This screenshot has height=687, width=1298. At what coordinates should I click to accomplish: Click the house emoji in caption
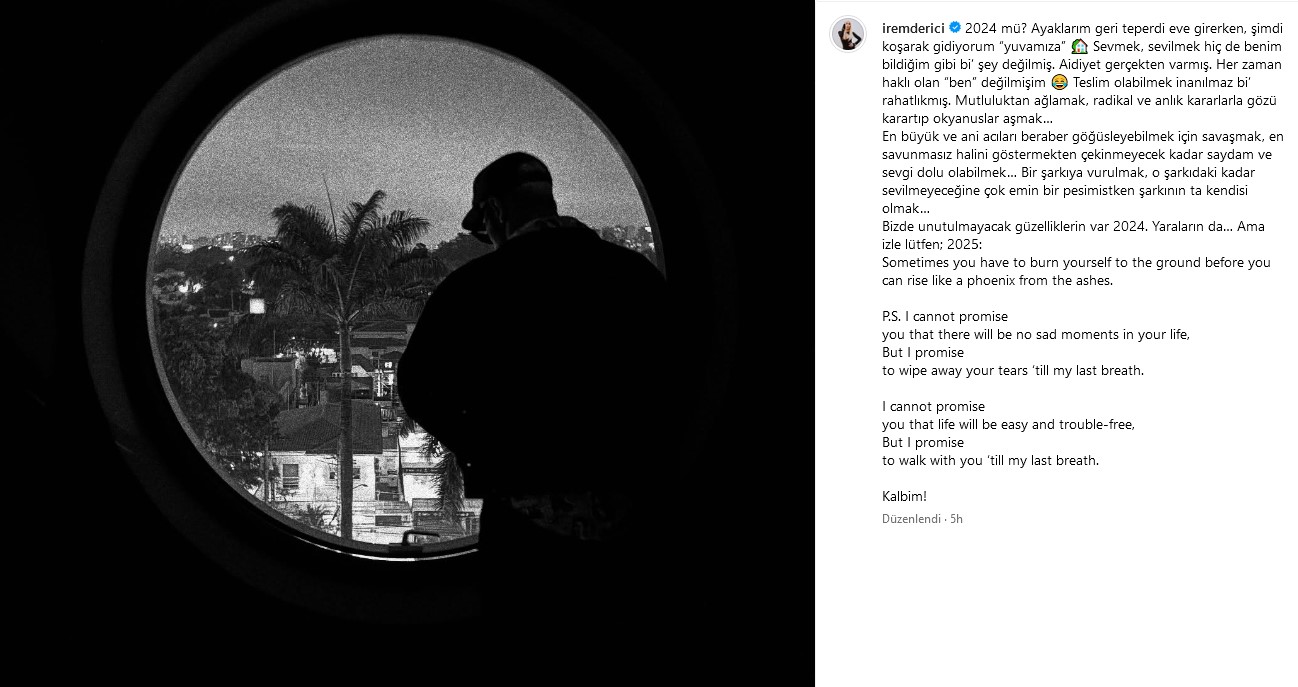[x=1079, y=47]
